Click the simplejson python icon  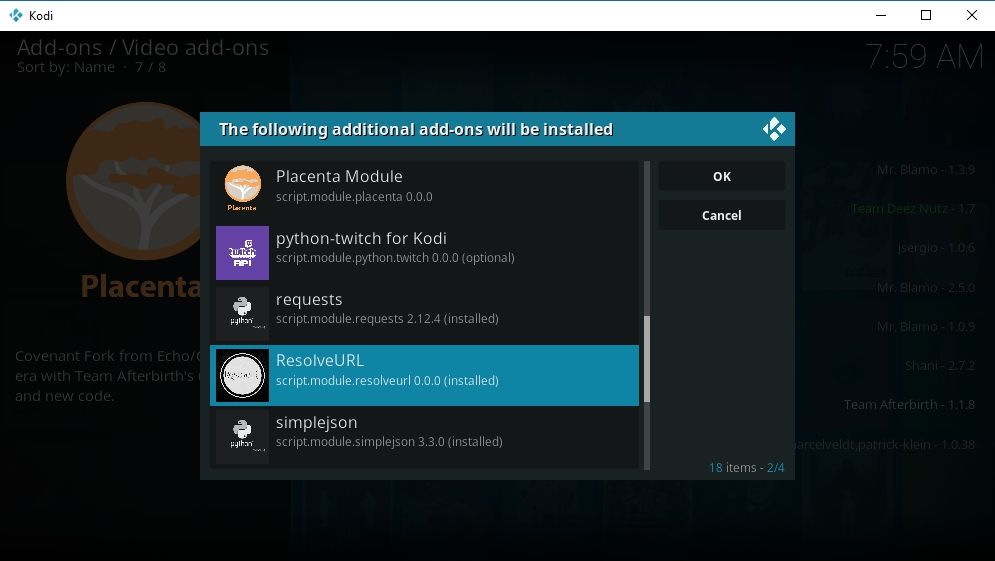tap(242, 437)
